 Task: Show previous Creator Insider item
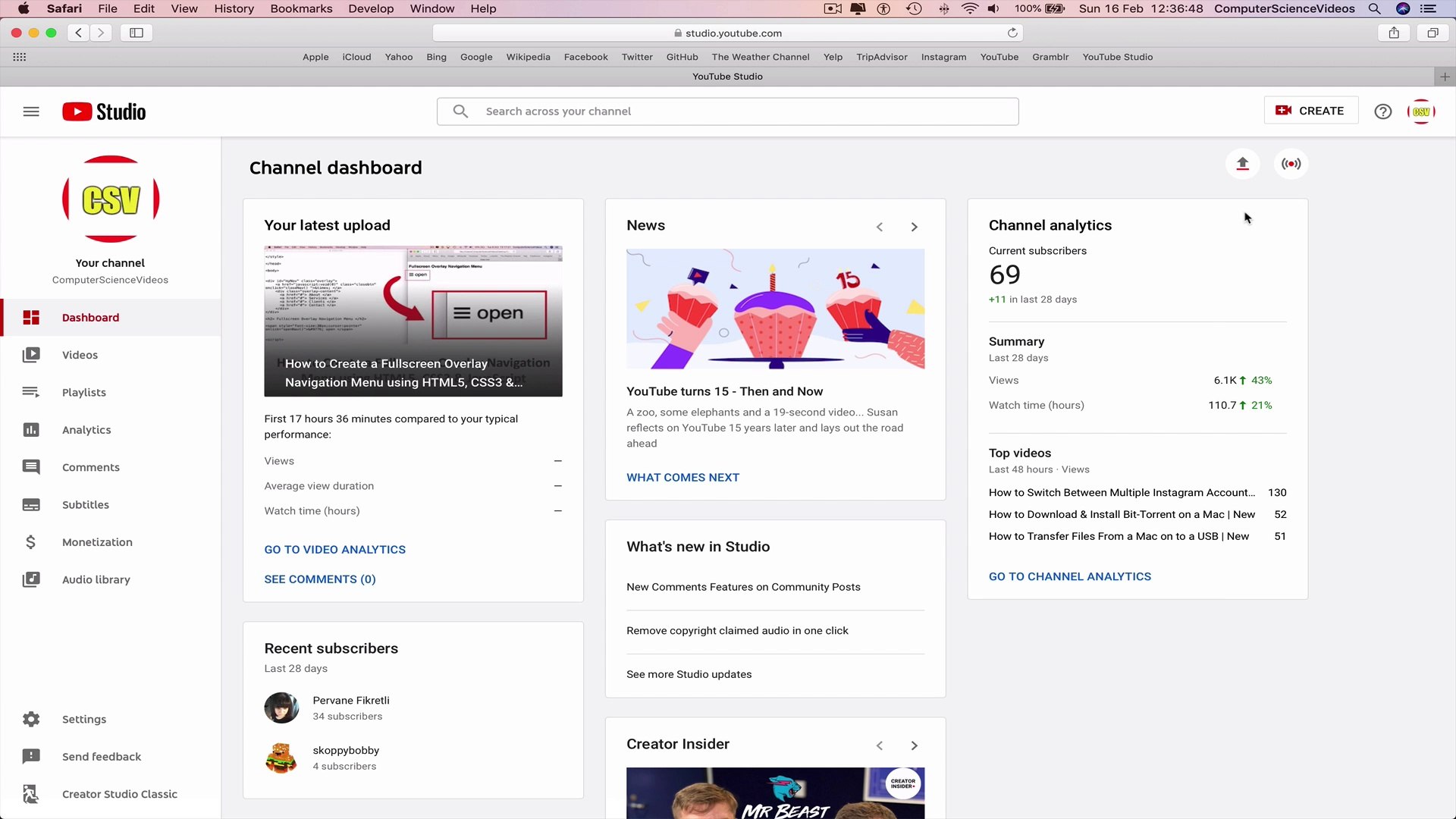(x=880, y=745)
